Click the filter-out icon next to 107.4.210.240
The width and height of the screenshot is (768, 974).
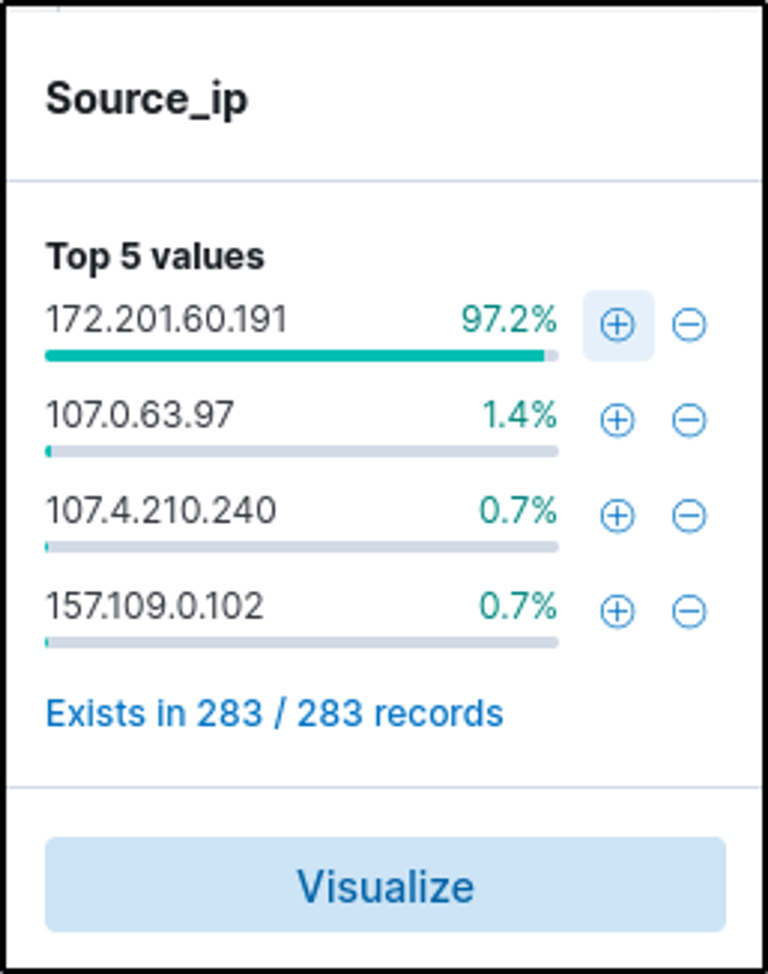pyautogui.click(x=689, y=513)
